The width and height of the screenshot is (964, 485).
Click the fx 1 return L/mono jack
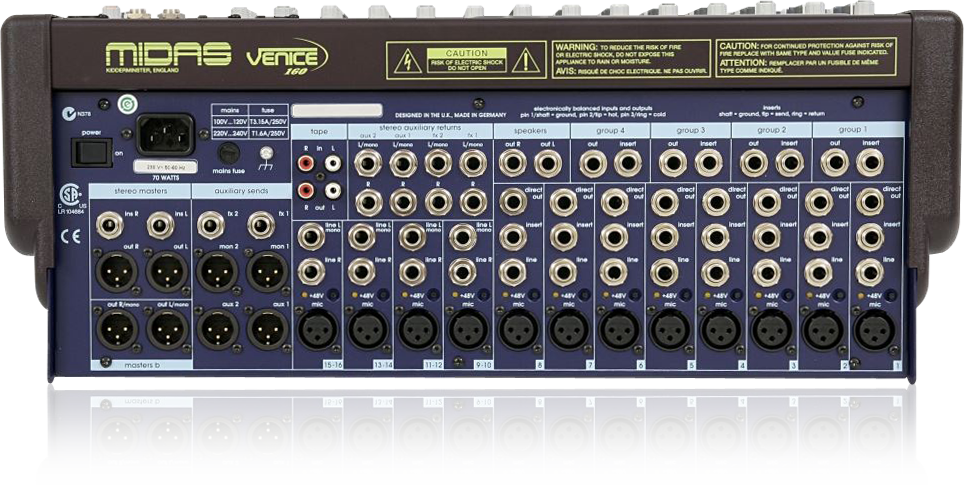(x=473, y=164)
